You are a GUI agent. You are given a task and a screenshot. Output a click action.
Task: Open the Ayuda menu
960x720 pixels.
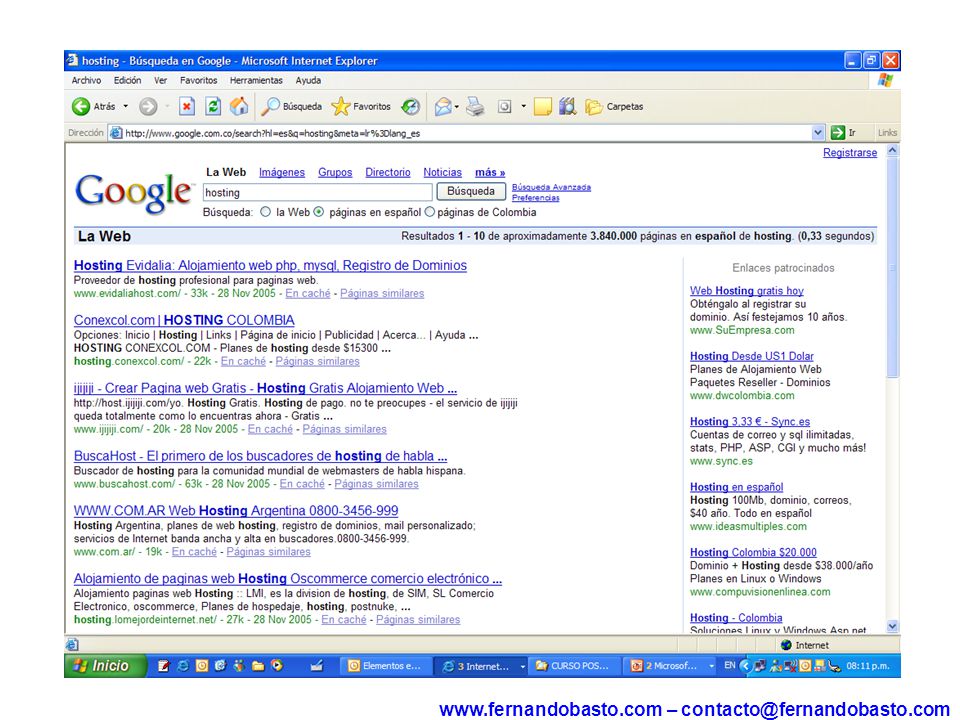[308, 80]
